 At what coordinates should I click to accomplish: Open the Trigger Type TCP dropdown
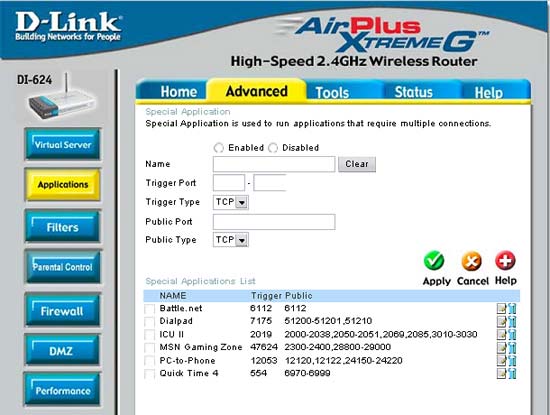(230, 202)
